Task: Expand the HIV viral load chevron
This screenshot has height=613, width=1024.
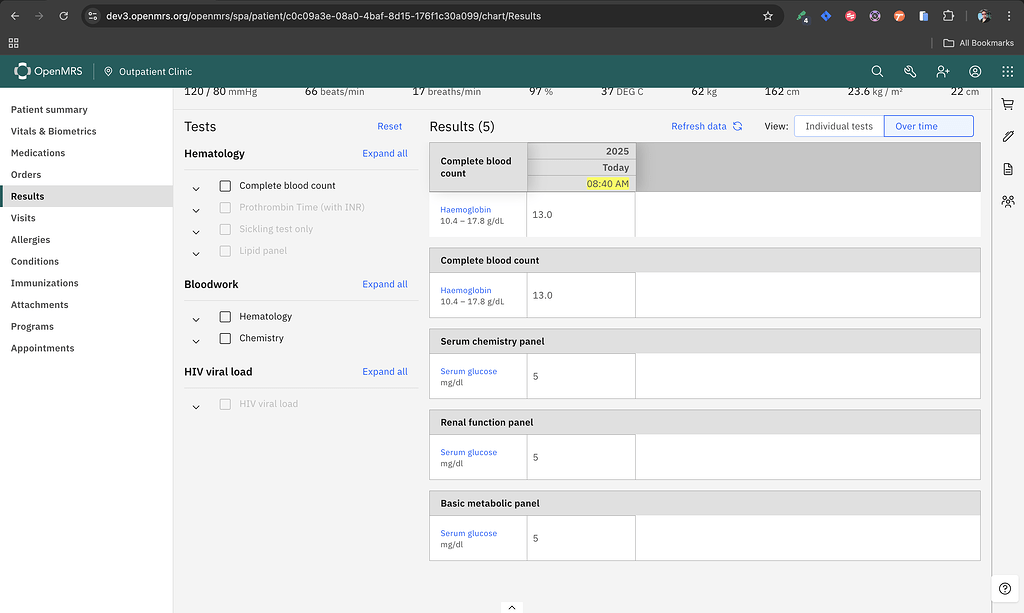Action: coord(195,404)
